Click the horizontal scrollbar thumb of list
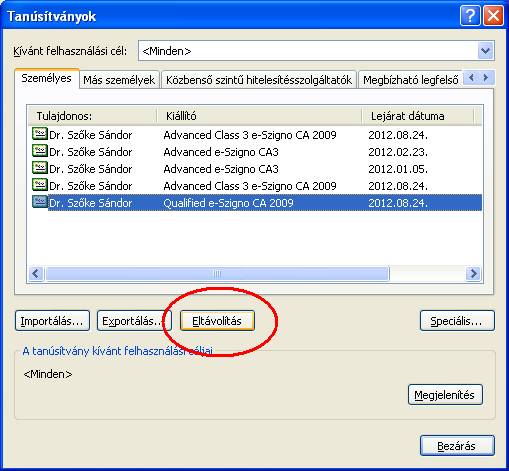This screenshot has width=509, height=471. 217,274
